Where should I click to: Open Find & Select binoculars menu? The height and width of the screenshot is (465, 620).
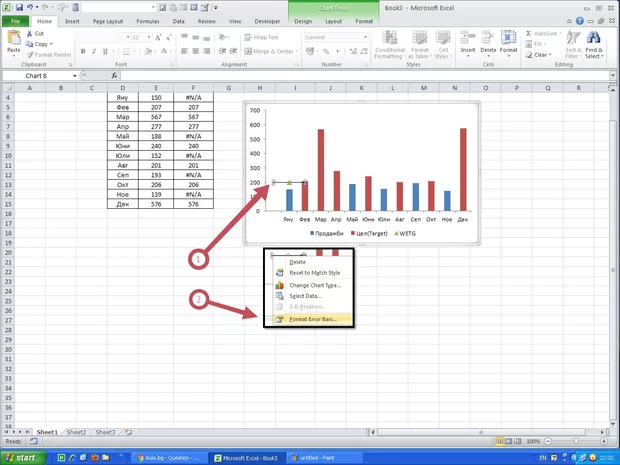[594, 44]
